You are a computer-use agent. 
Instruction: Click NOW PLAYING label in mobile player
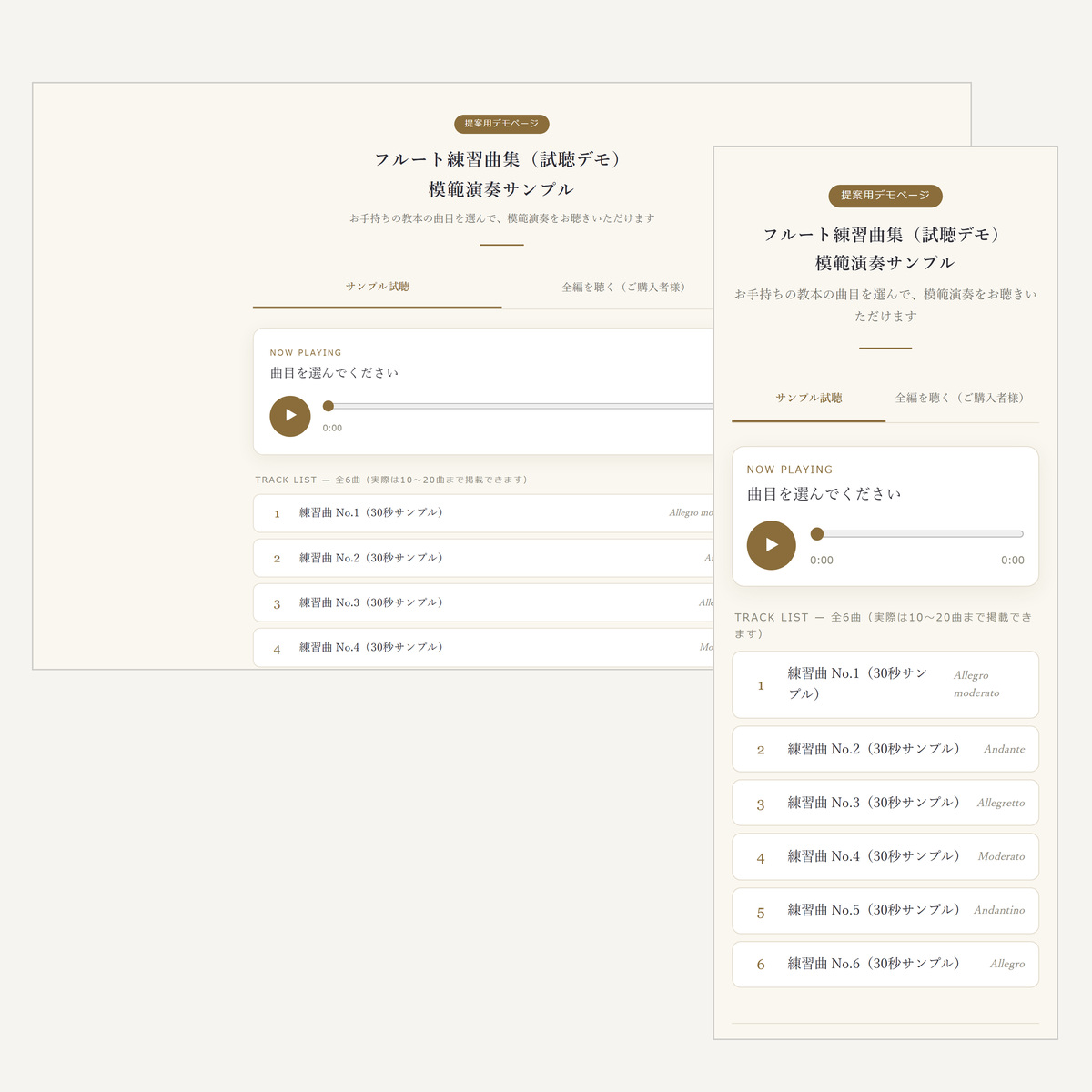790,470
